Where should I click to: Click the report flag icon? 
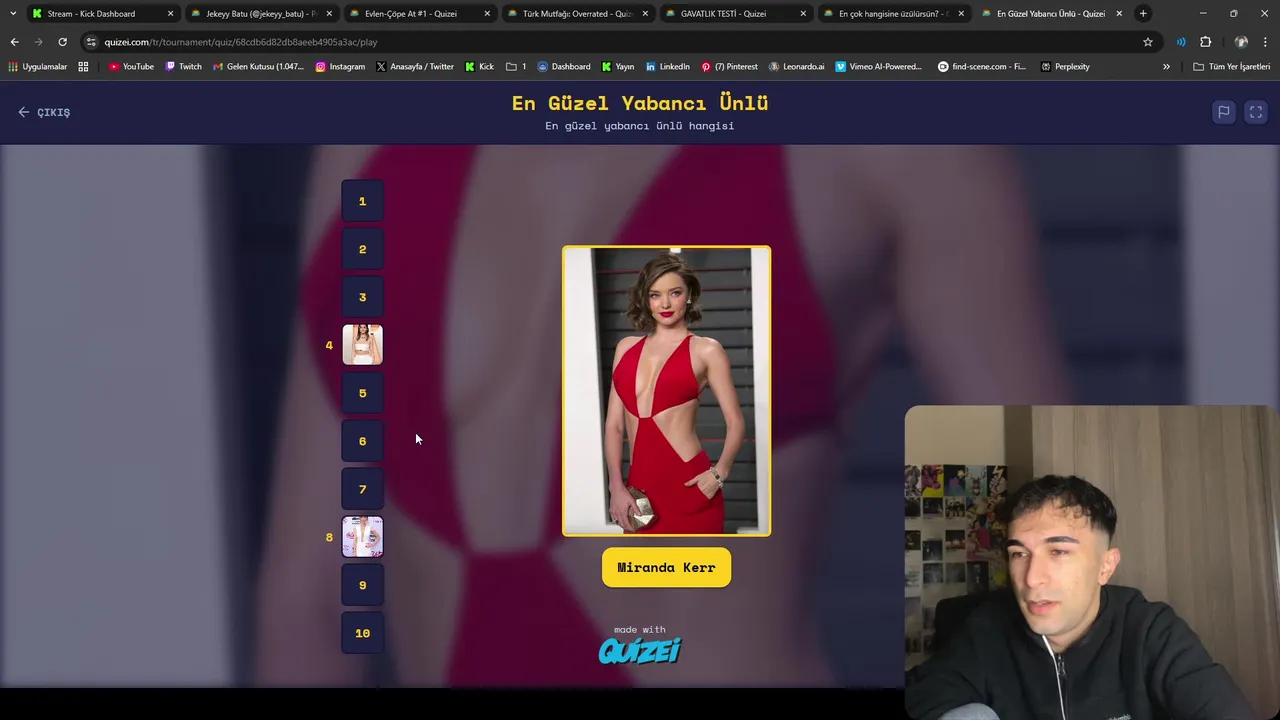tap(1223, 112)
